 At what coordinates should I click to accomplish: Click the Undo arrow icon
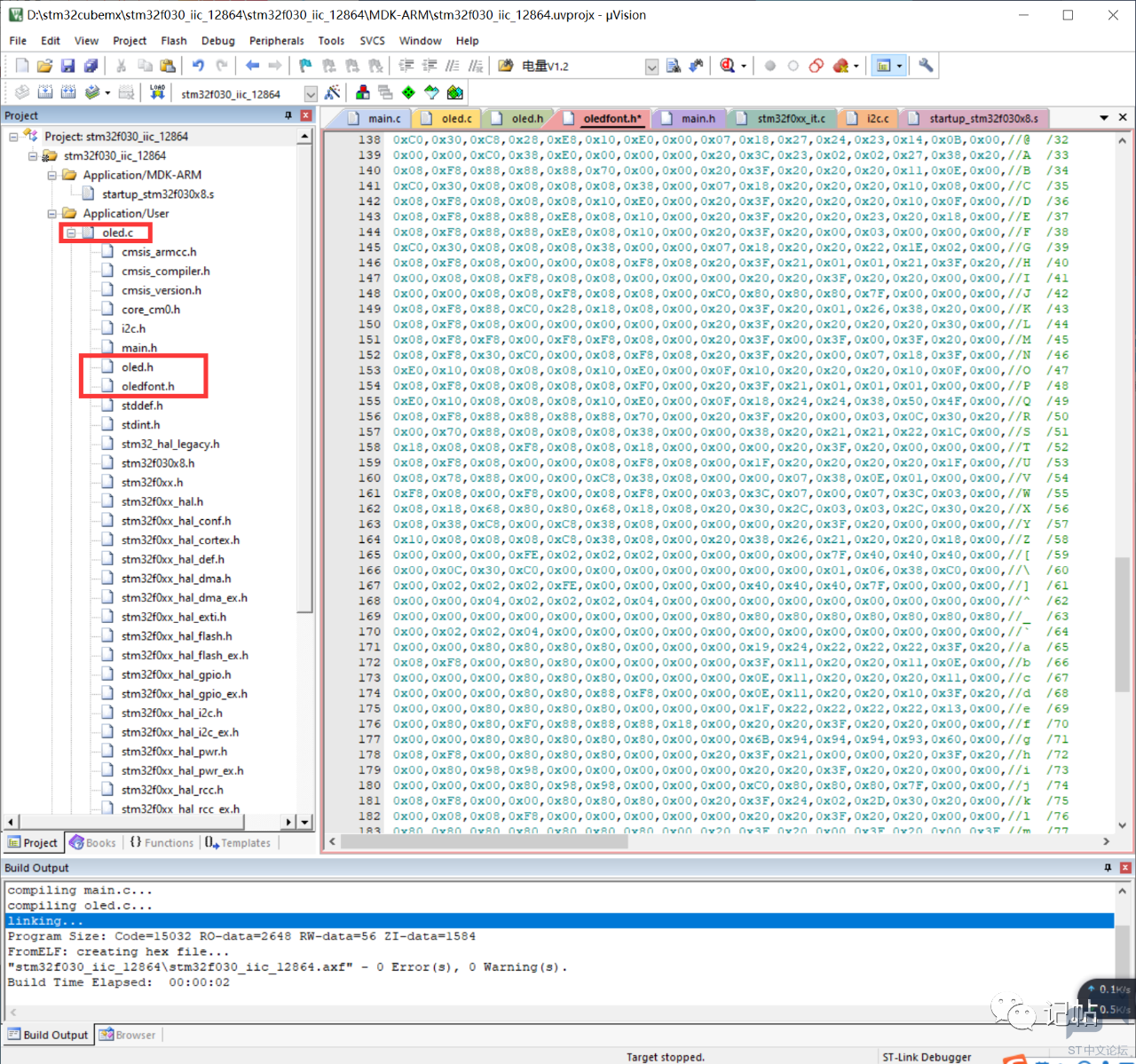point(198,66)
